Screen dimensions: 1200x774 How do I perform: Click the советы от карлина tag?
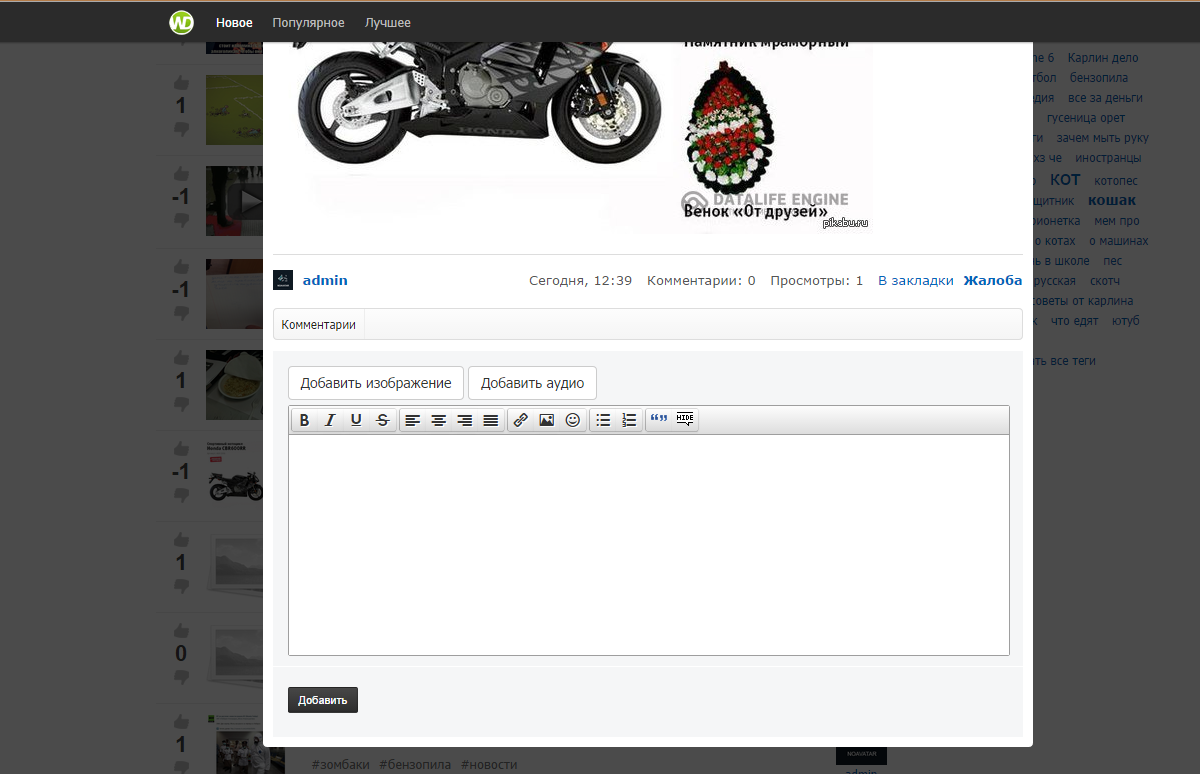point(1081,301)
